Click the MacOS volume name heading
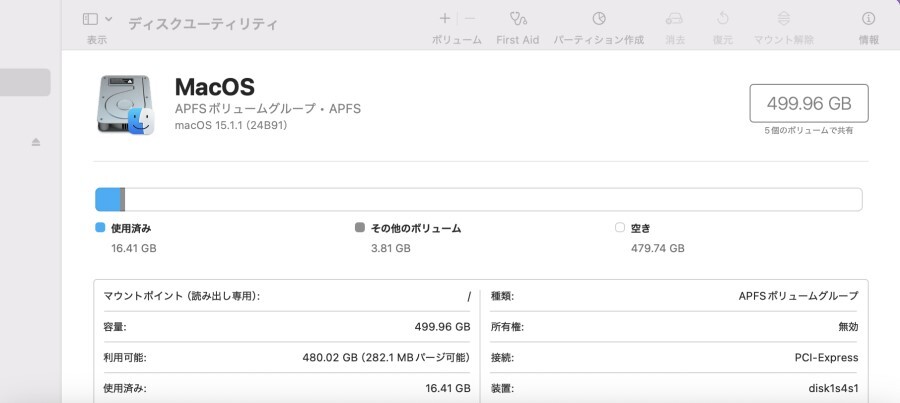 pyautogui.click(x=215, y=87)
